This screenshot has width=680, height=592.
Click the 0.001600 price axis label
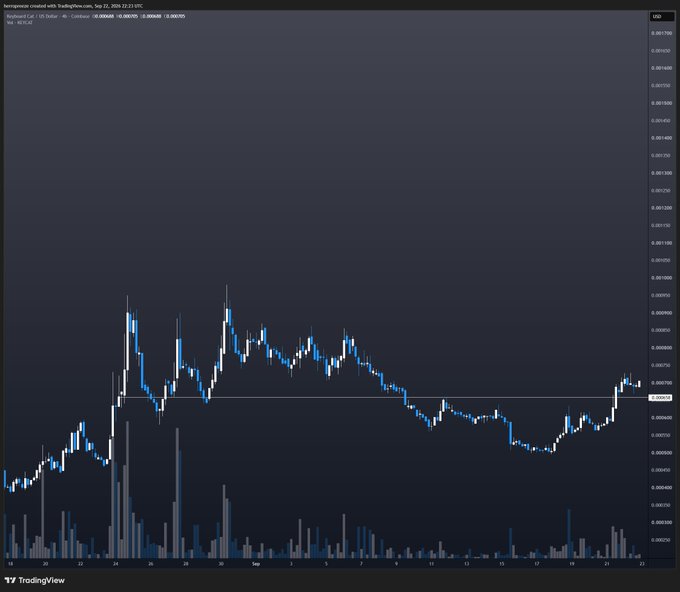[x=661, y=68]
